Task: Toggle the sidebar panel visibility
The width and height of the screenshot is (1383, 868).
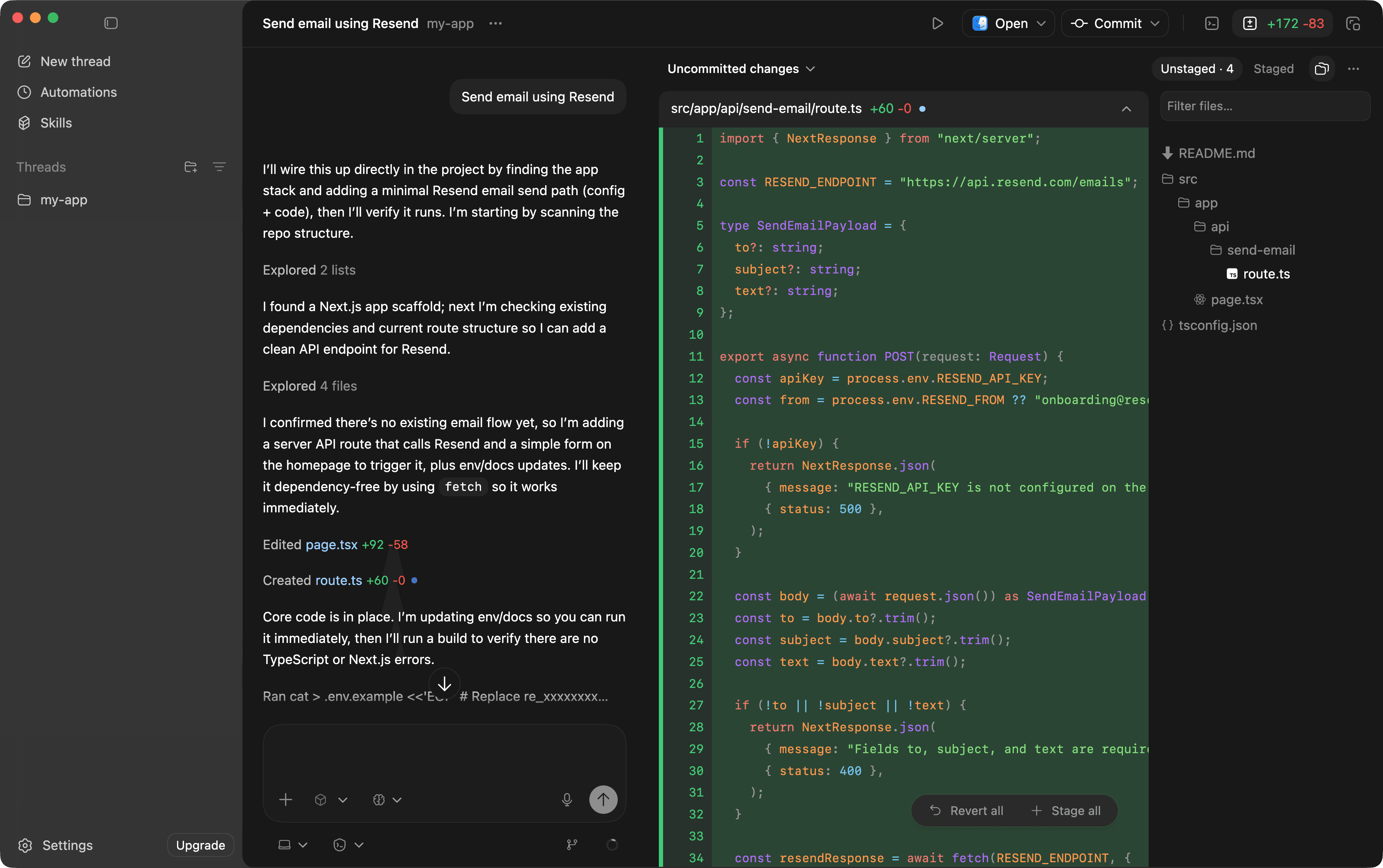Action: (x=111, y=23)
